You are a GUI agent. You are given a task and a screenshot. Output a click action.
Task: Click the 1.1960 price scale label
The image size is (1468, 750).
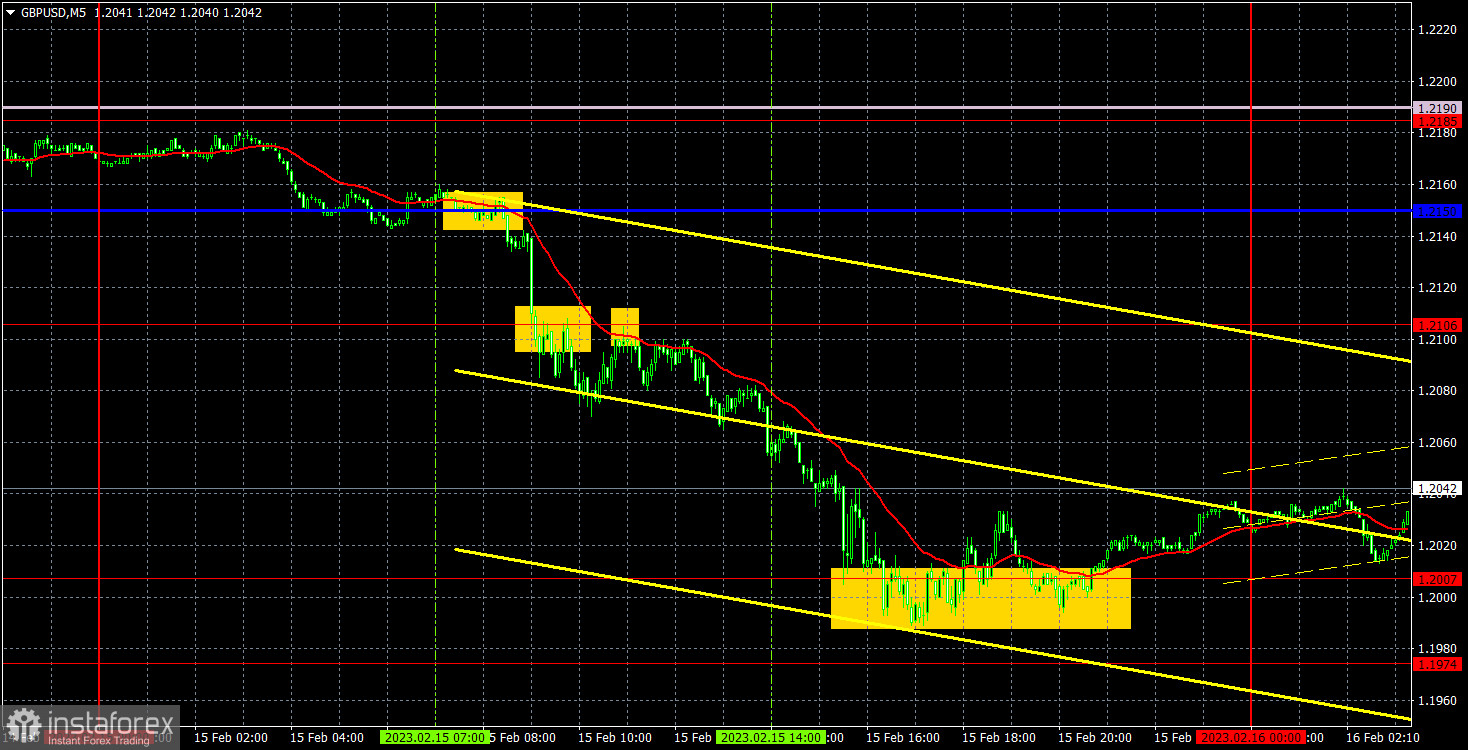click(1437, 701)
